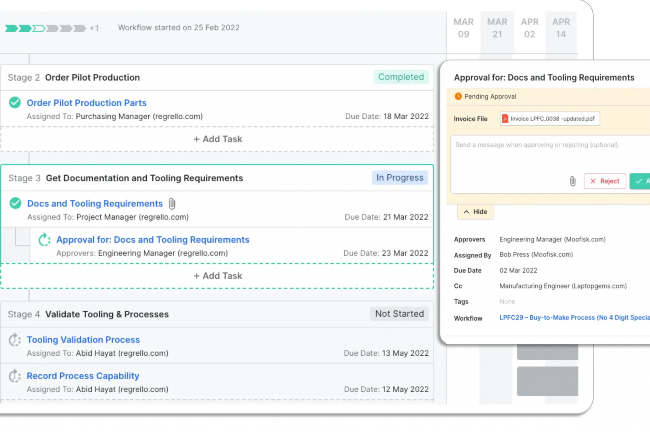Select the MAR 09 timeline column

pyautogui.click(x=463, y=28)
